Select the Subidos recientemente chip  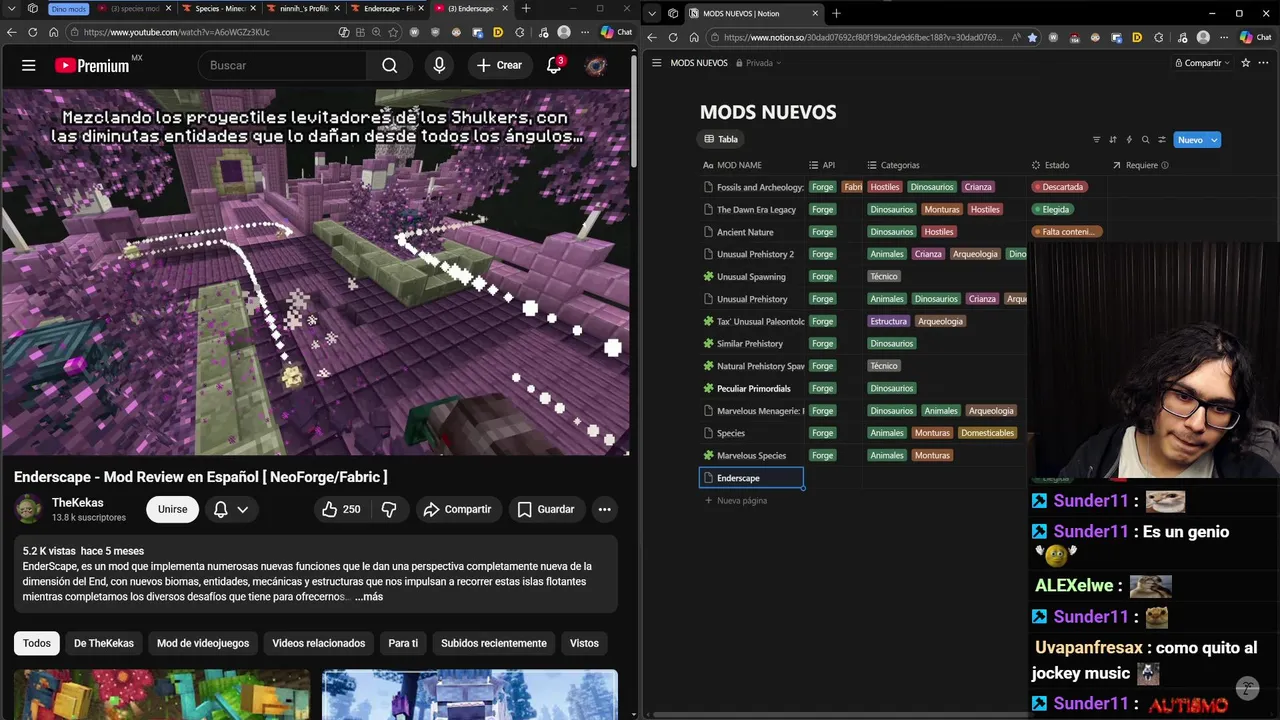[494, 643]
